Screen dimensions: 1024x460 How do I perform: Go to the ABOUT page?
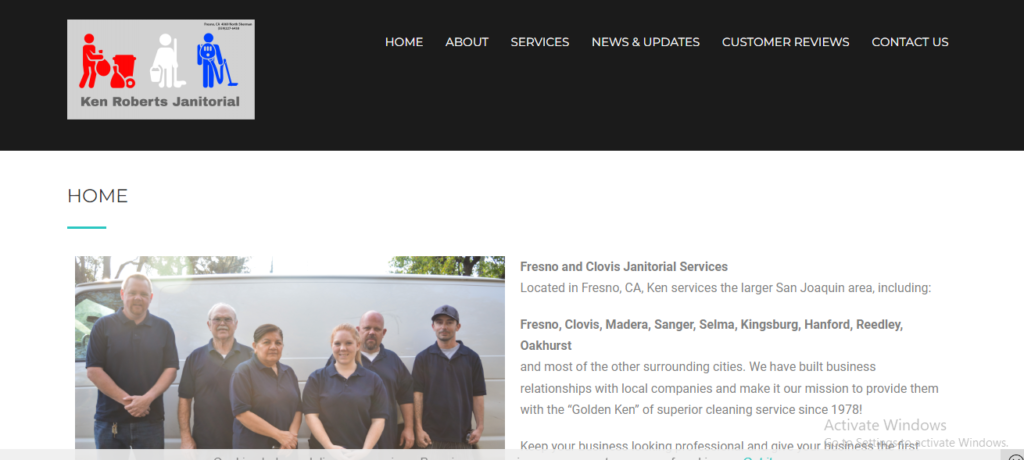(x=467, y=42)
